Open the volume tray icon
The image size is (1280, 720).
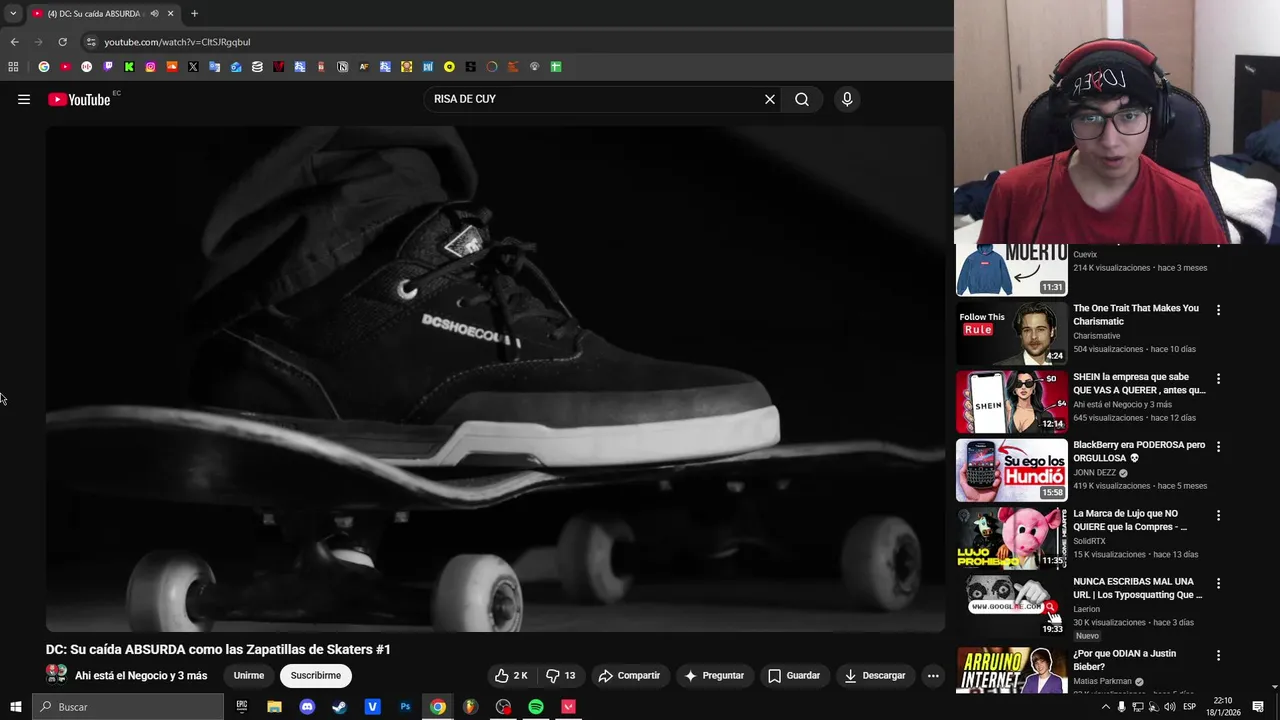(x=1170, y=707)
